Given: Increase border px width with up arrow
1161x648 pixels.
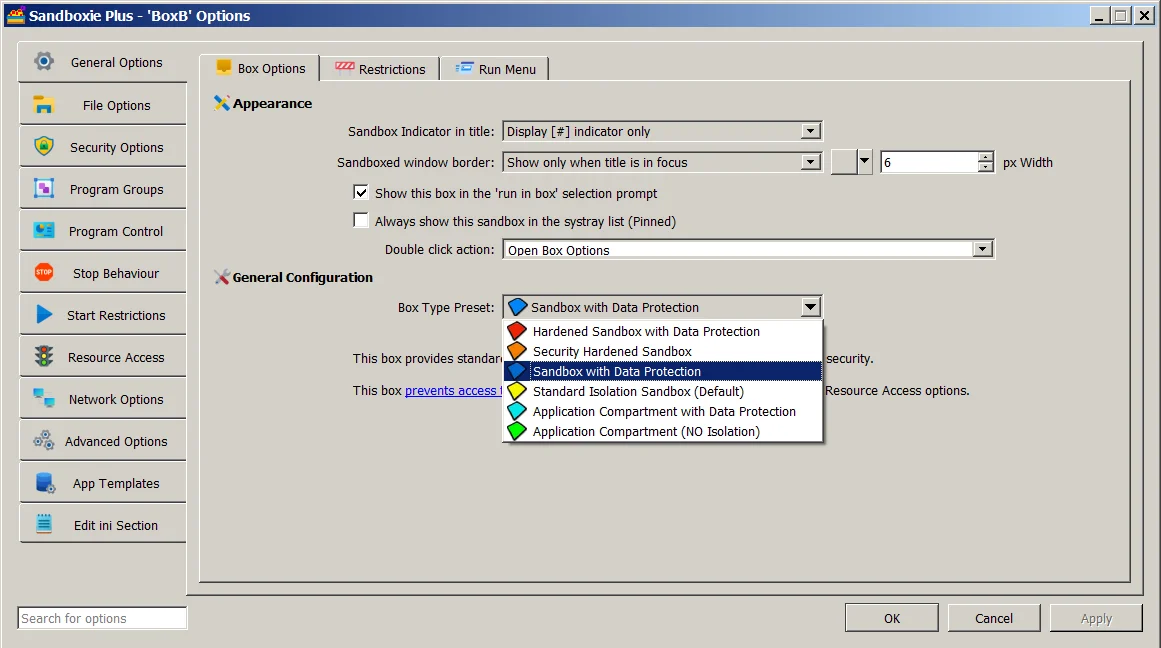Looking at the screenshot, I should (986, 156).
